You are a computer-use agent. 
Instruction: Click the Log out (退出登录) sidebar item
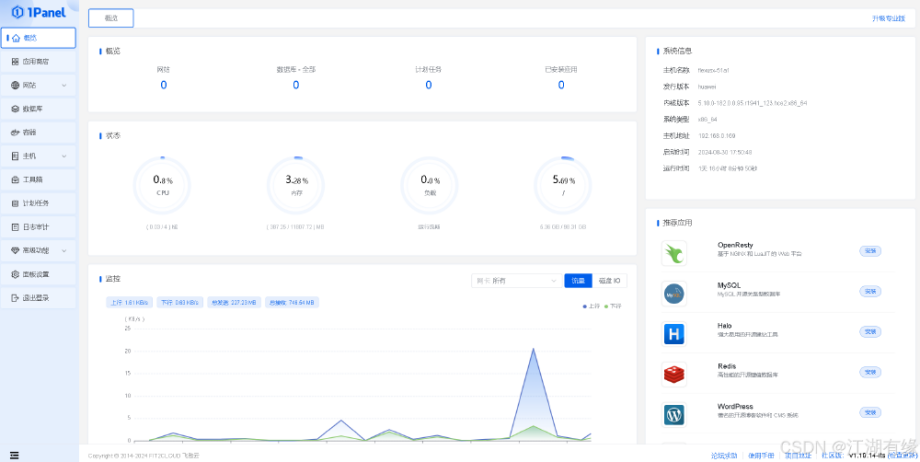38,298
